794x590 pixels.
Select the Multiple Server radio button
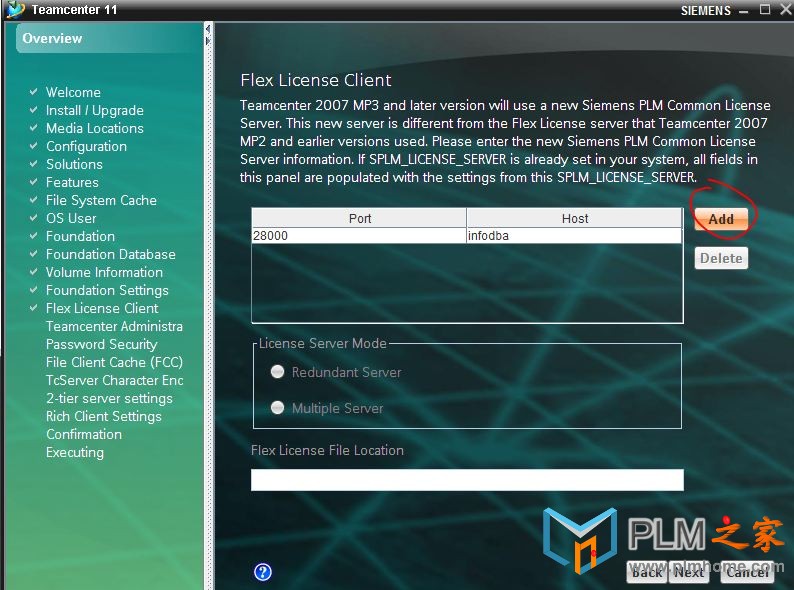pos(277,408)
